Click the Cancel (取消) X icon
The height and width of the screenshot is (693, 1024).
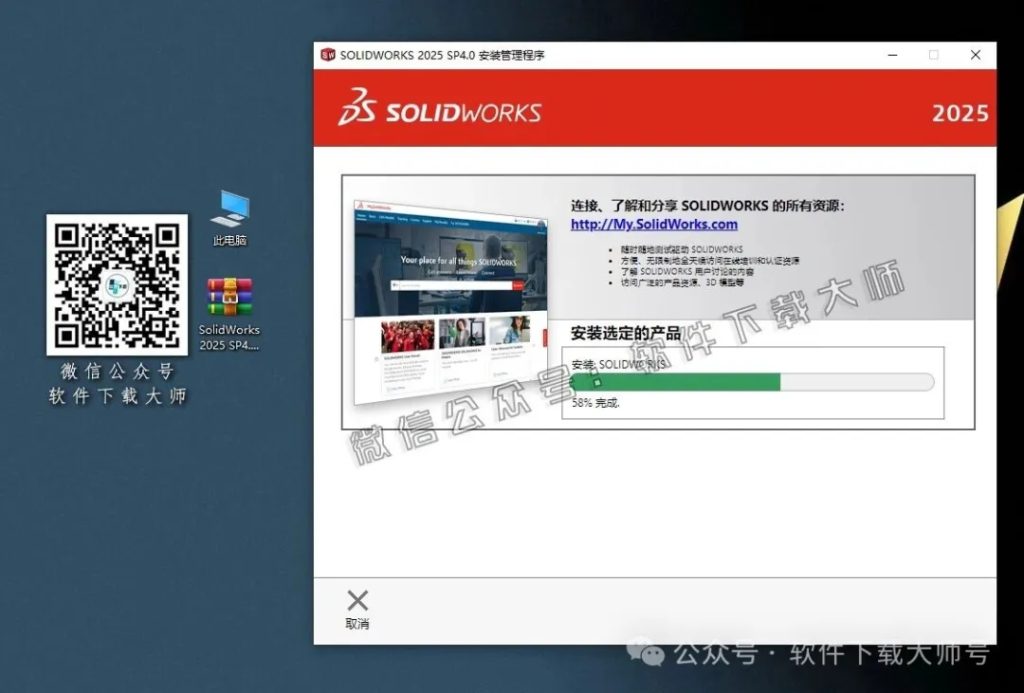pyautogui.click(x=357, y=601)
